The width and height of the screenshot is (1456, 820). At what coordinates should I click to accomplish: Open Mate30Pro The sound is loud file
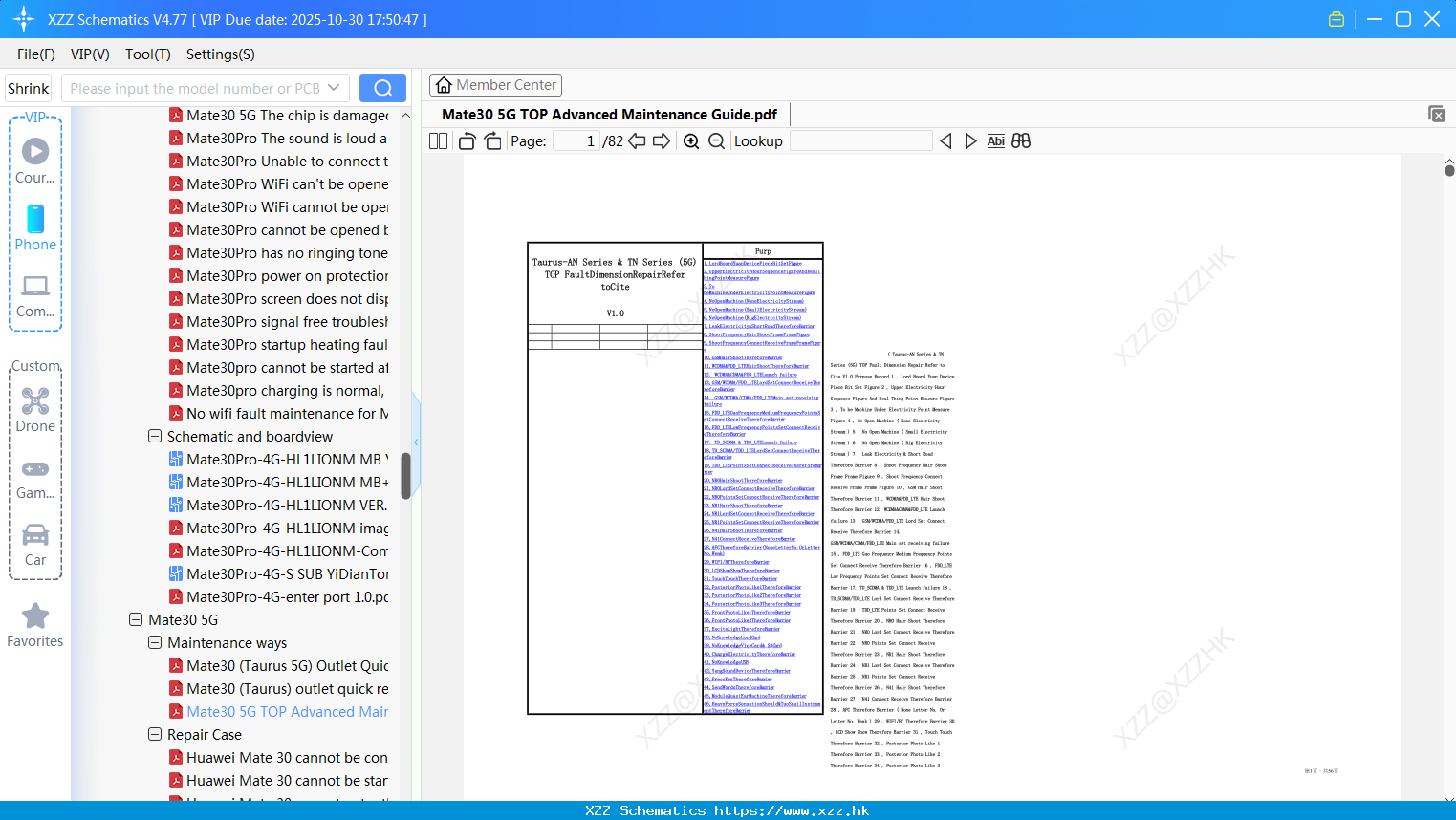click(x=279, y=139)
